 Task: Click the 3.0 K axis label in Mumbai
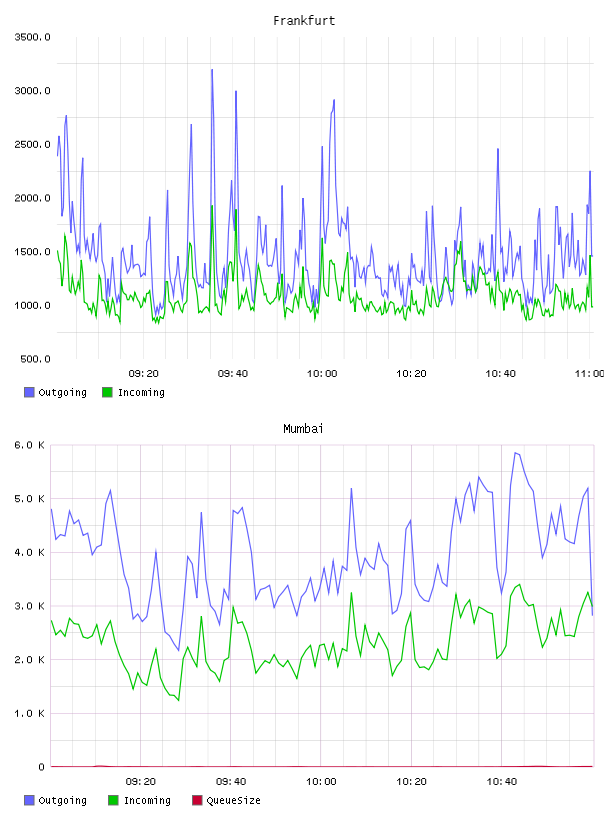[x=30, y=606]
